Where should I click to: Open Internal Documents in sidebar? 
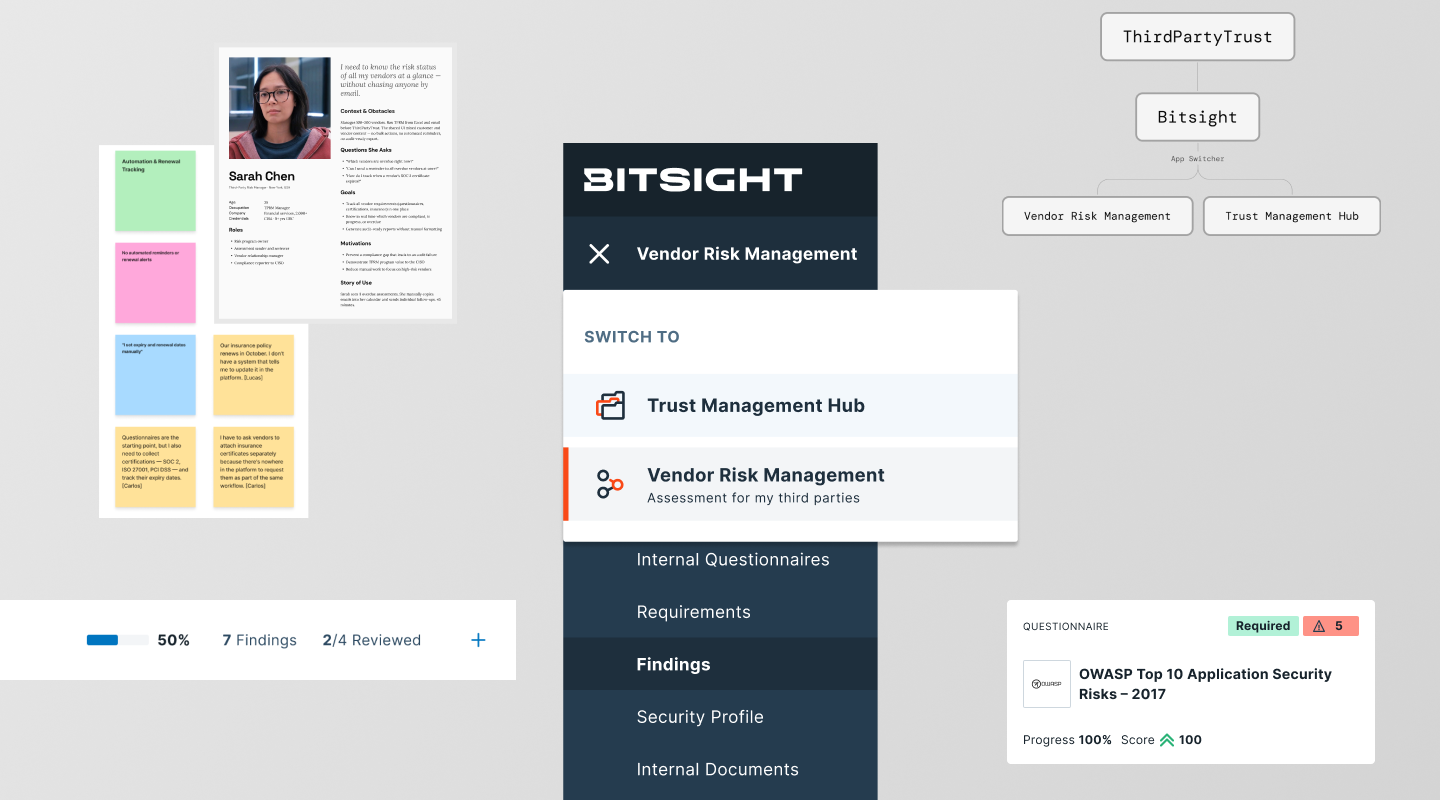(x=718, y=769)
